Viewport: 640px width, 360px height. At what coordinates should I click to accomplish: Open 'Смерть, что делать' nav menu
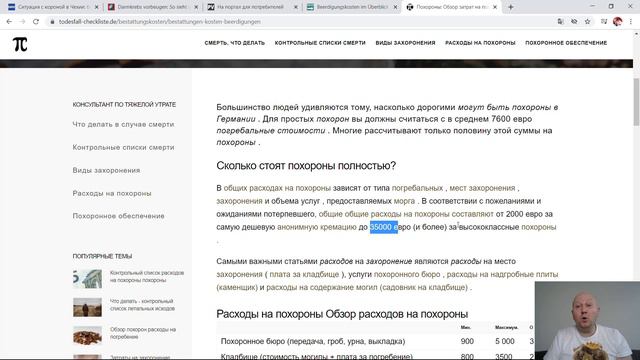pos(235,43)
